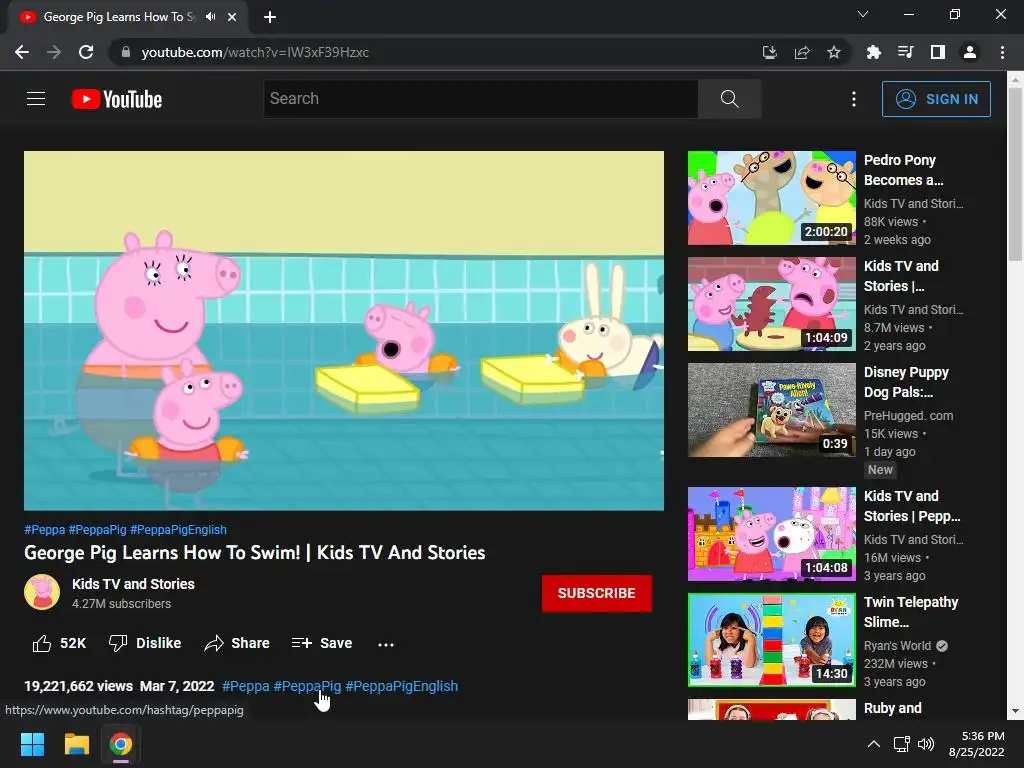Click the page vertical scrollbar

(x=1015, y=174)
